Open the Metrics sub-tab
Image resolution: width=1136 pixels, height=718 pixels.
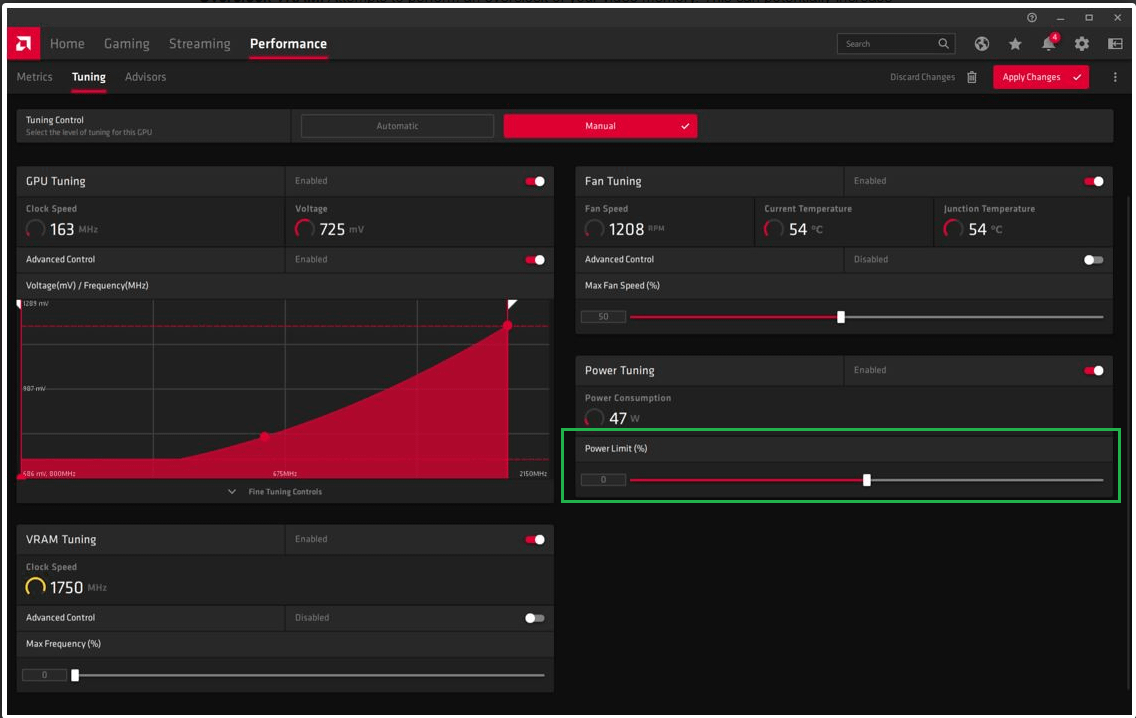(35, 77)
